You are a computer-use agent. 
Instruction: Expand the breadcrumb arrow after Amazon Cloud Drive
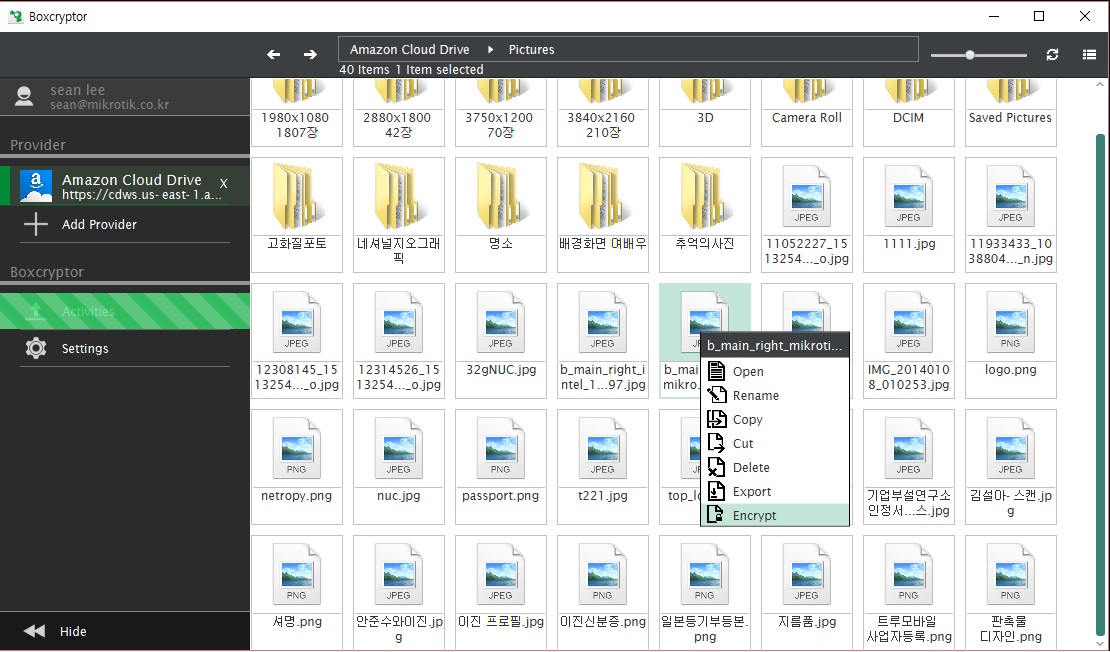pos(490,50)
